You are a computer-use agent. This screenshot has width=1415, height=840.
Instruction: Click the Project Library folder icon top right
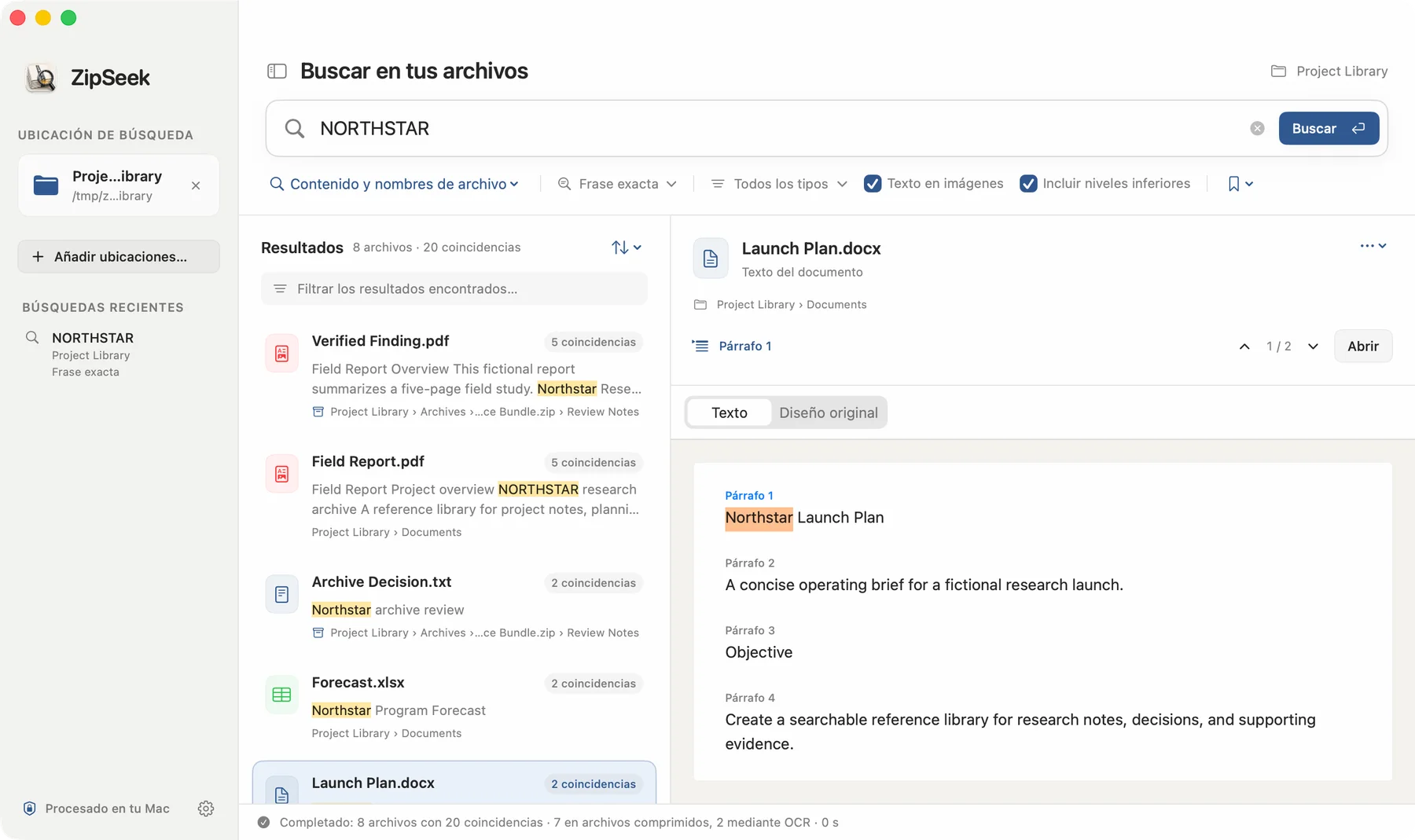[1279, 72]
